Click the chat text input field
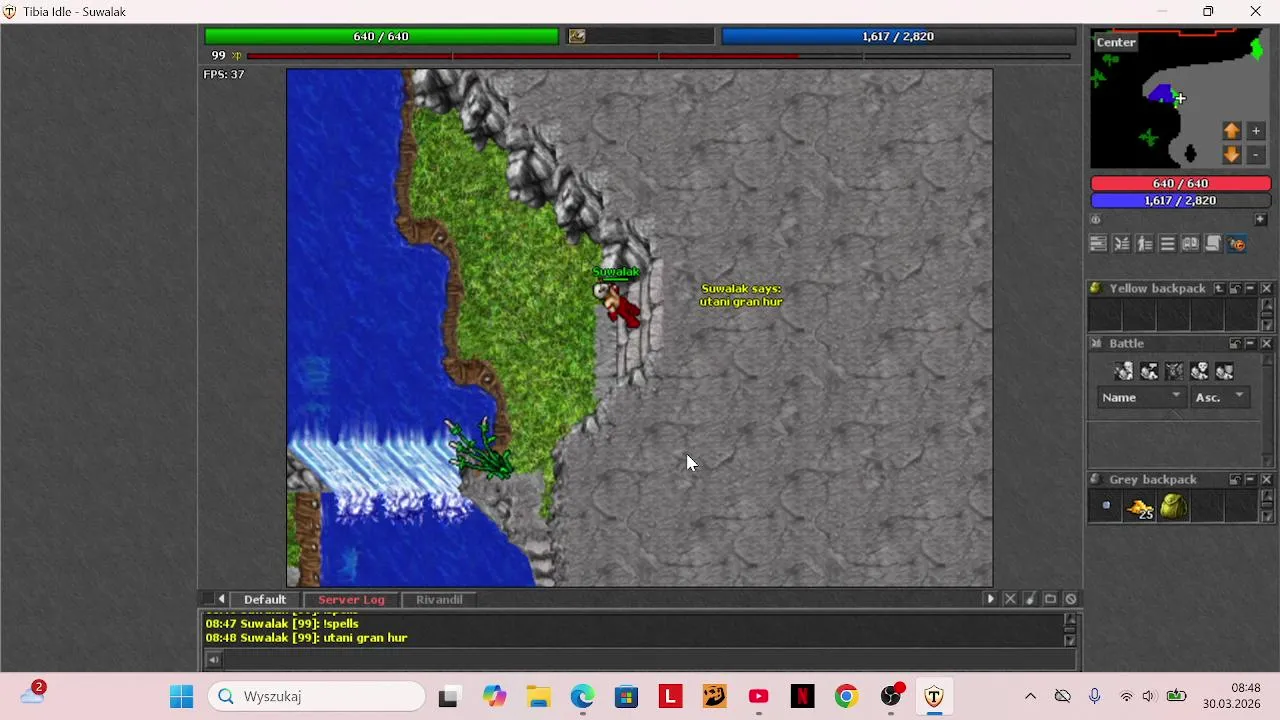Screen dimensions: 1280x720 (650, 659)
